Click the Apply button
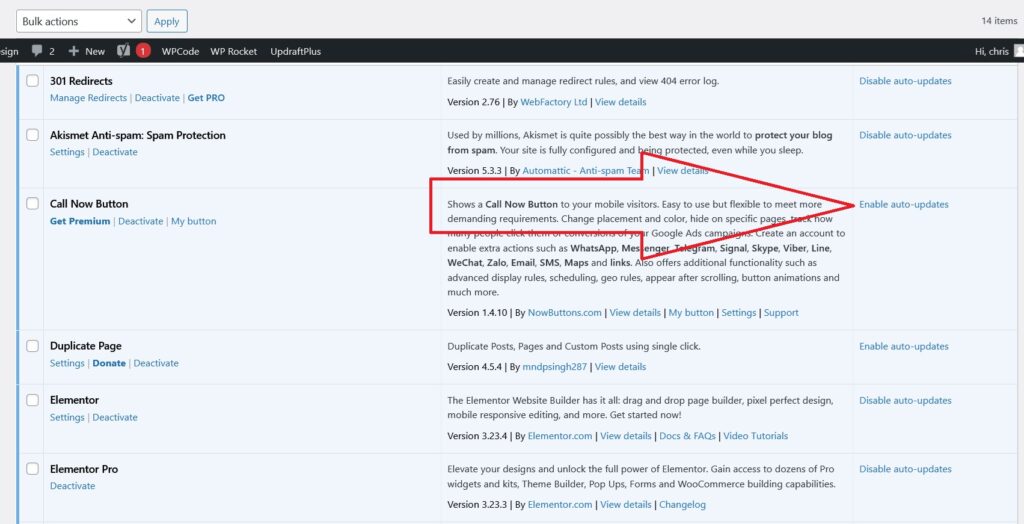 tap(167, 21)
